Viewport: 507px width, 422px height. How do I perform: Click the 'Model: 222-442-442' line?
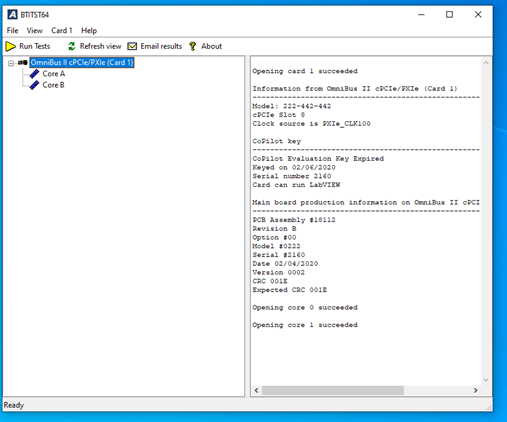coord(292,106)
